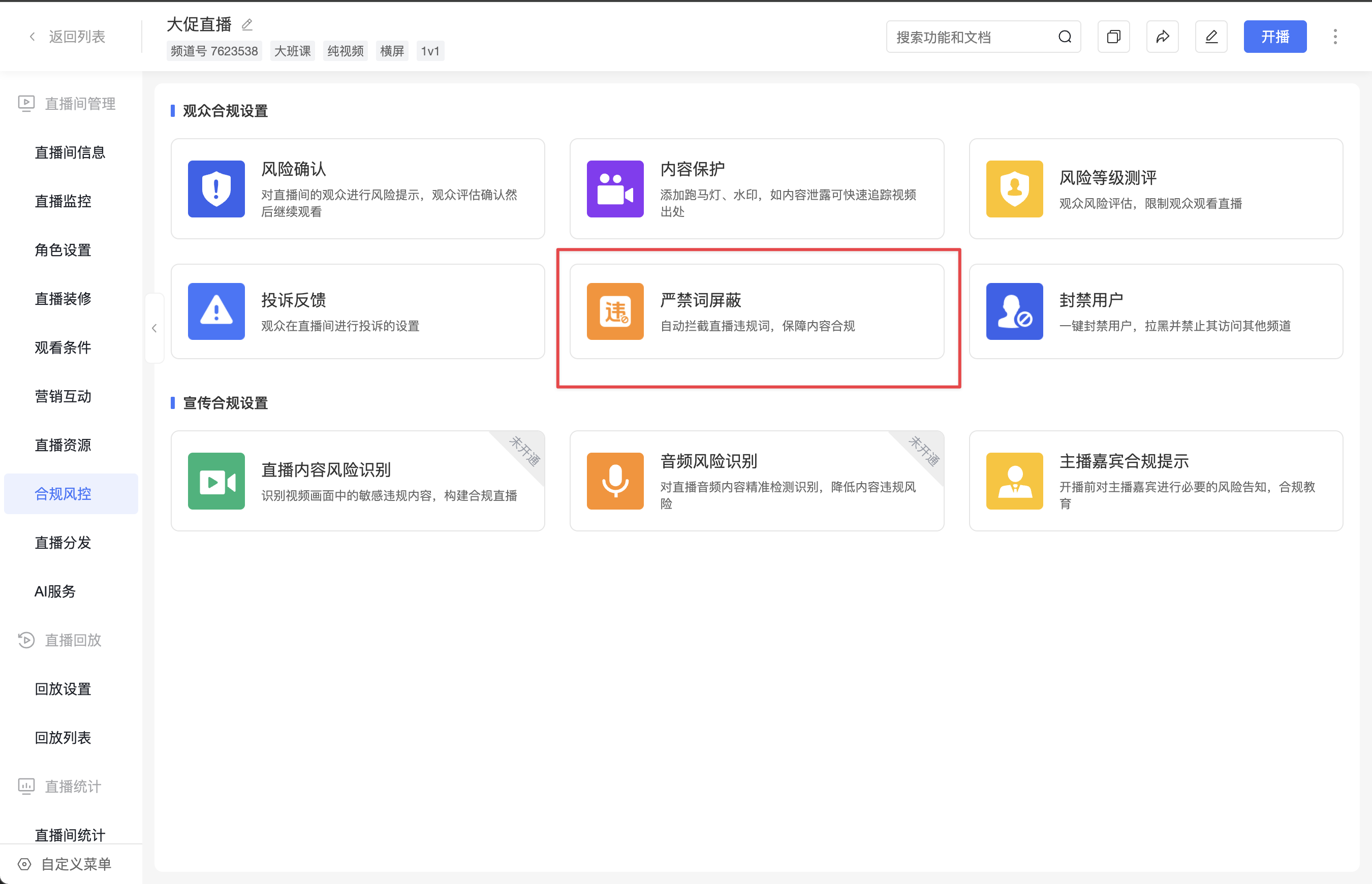Open 直播间信息 in the sidebar
Image resolution: width=1372 pixels, height=884 pixels.
(x=71, y=152)
